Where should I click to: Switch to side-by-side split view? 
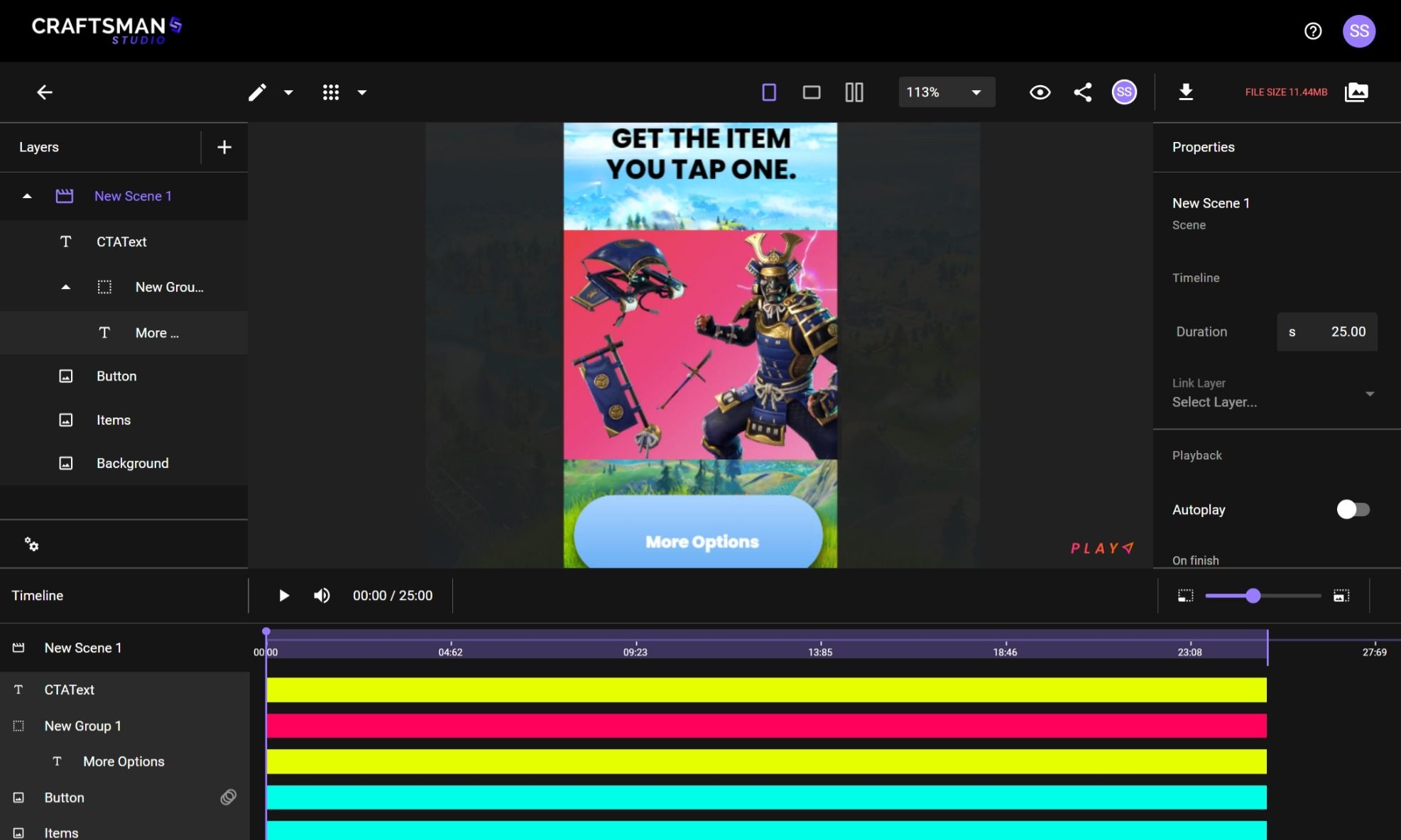pos(854,92)
